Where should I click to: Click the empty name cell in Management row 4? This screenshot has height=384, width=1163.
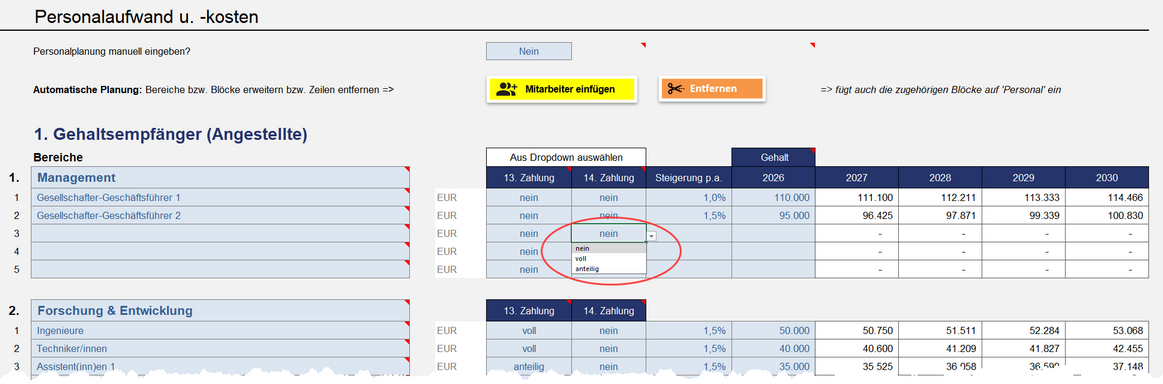220,252
